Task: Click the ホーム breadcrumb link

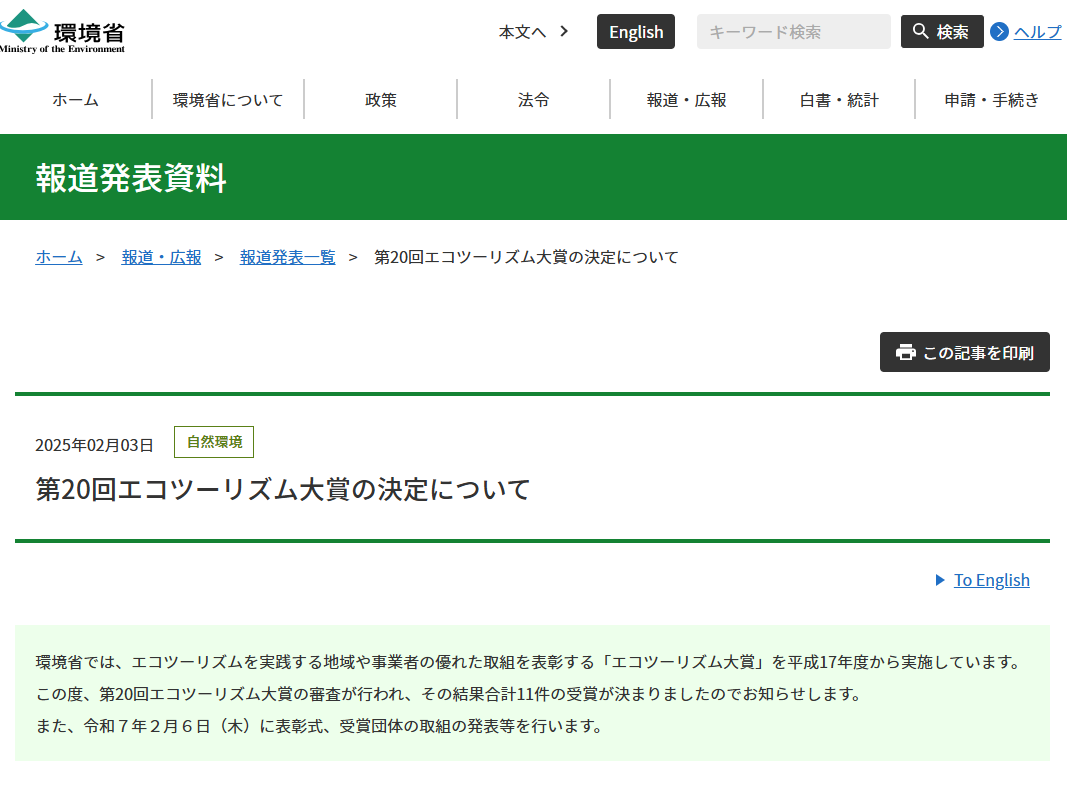Action: pyautogui.click(x=58, y=257)
